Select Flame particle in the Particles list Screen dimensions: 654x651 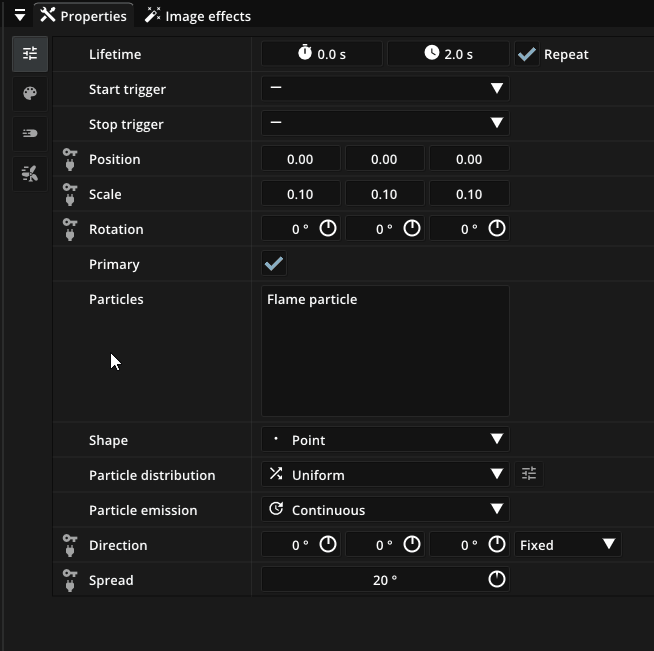pyautogui.click(x=312, y=299)
